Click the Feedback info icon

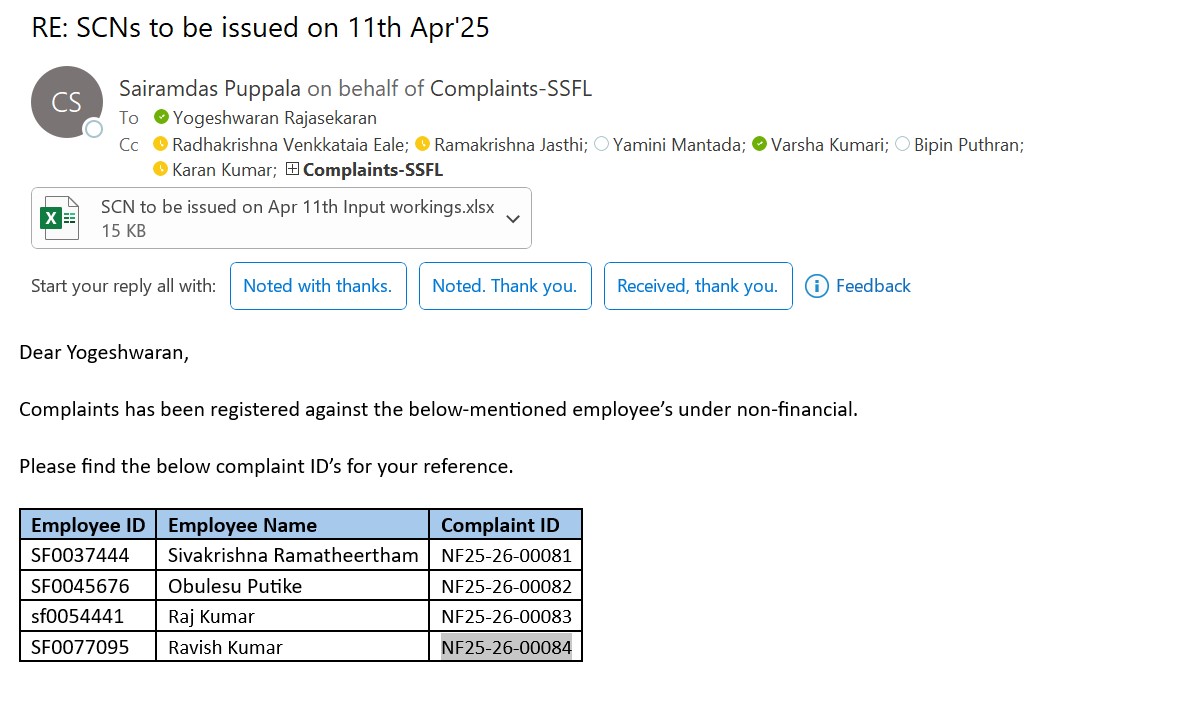(x=817, y=286)
